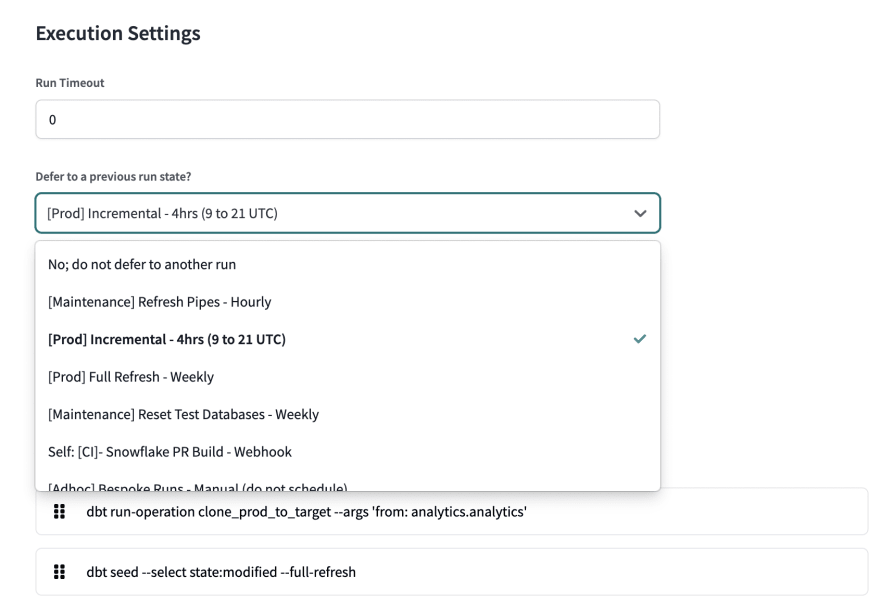Click checkmark next to selected Incremental option

(640, 339)
